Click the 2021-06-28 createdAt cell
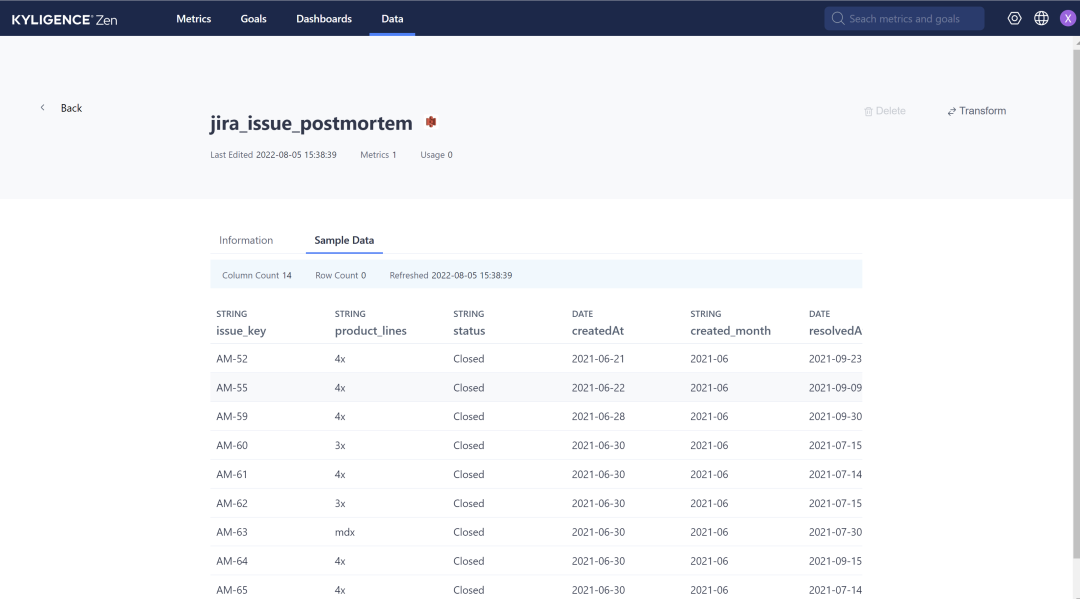This screenshot has height=599, width=1080. tap(598, 417)
